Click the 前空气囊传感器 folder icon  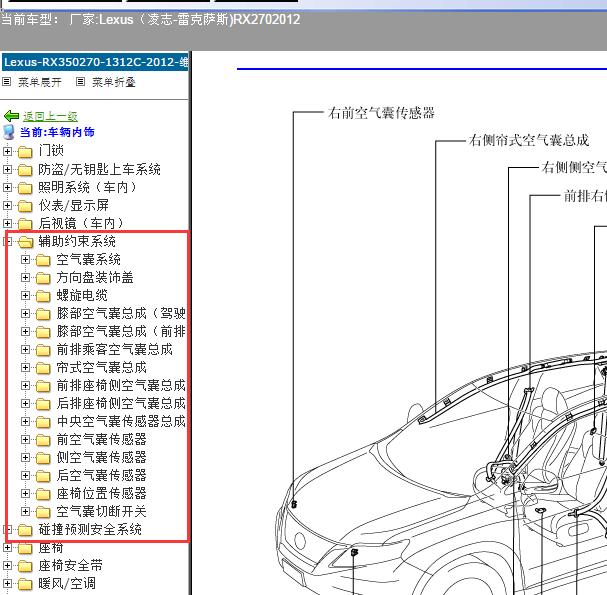click(x=43, y=440)
